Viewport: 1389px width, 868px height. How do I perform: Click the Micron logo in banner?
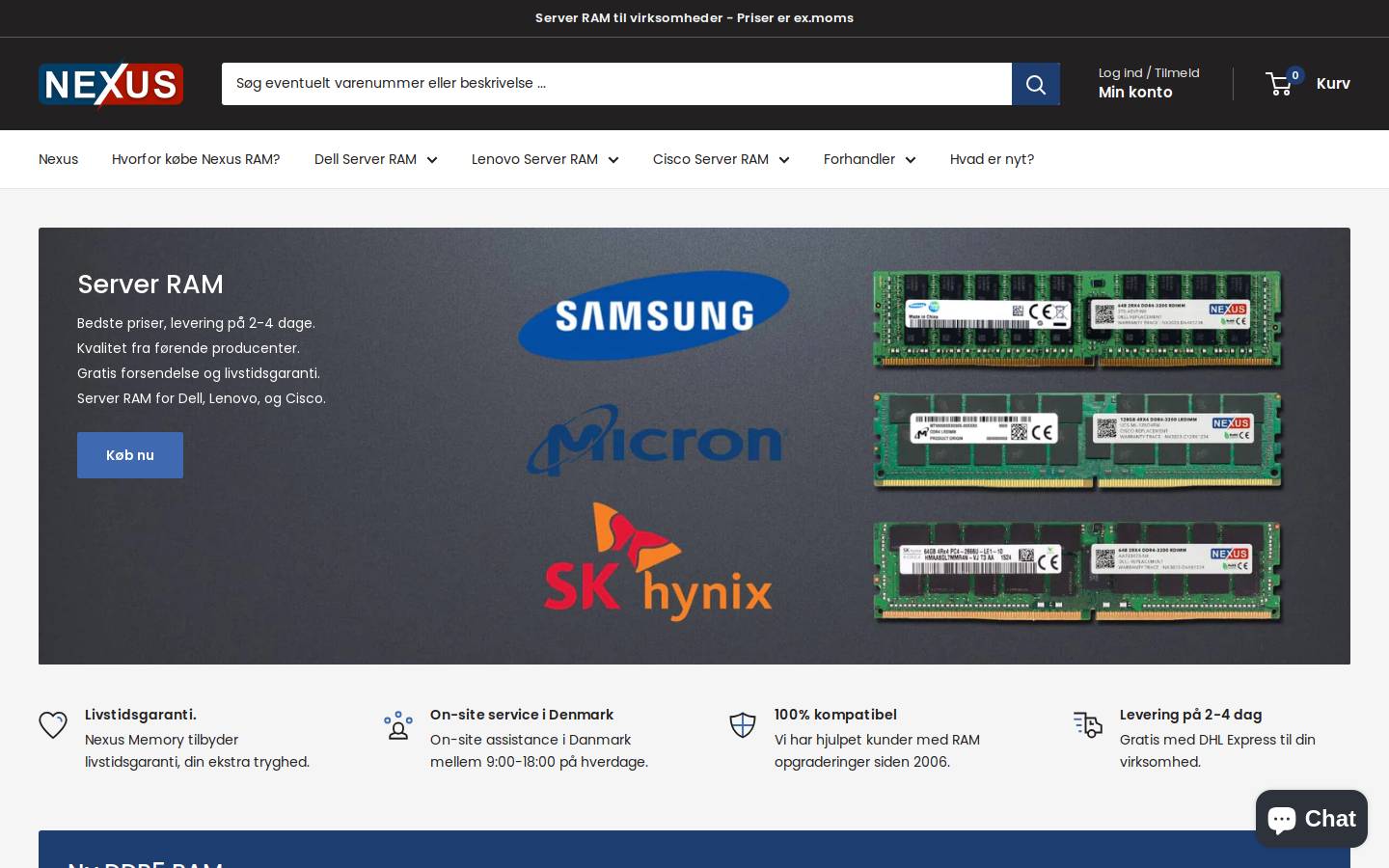click(655, 440)
